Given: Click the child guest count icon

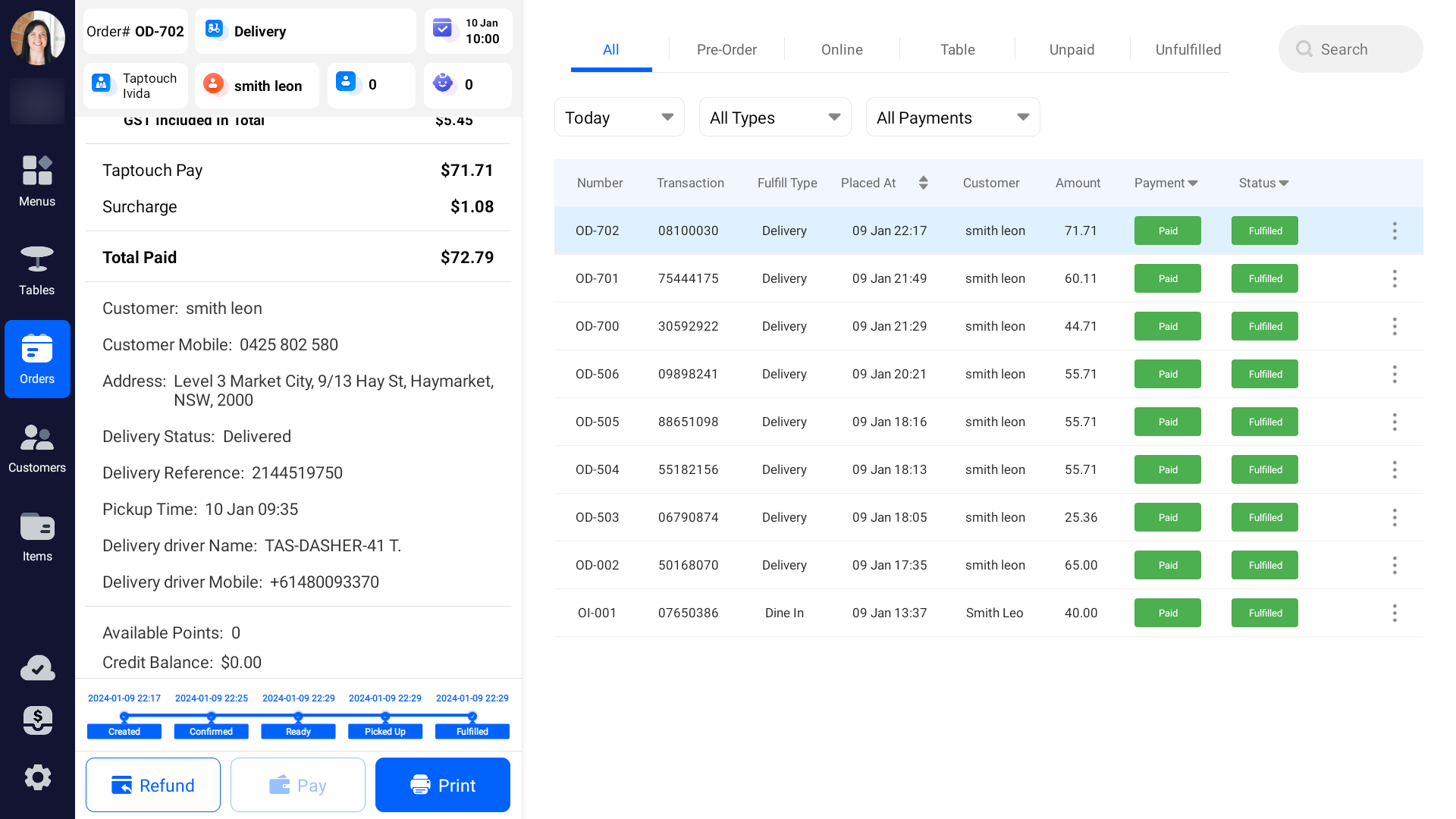Looking at the screenshot, I should click(443, 83).
